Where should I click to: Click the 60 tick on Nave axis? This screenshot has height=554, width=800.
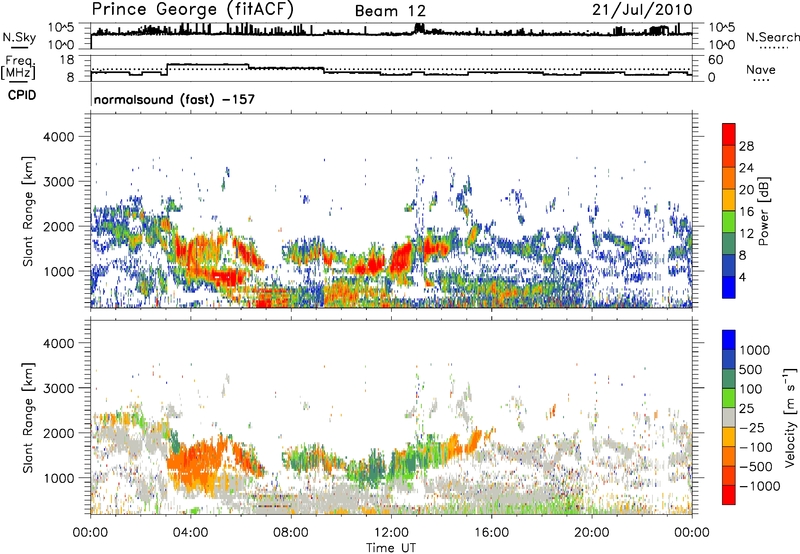click(716, 60)
